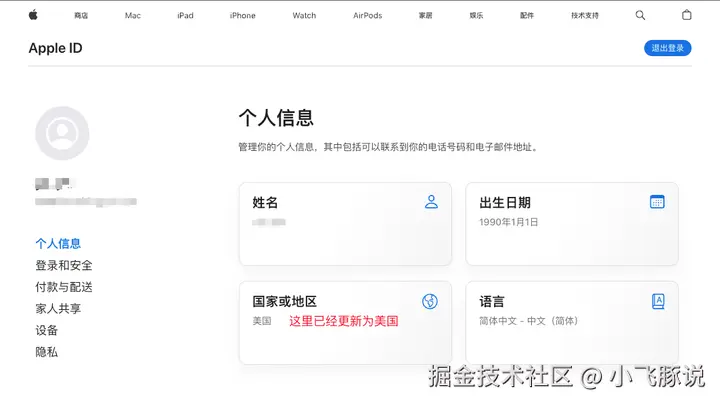Click the Apple logo icon
Image resolution: width=720 pixels, height=404 pixels.
pyautogui.click(x=33, y=15)
